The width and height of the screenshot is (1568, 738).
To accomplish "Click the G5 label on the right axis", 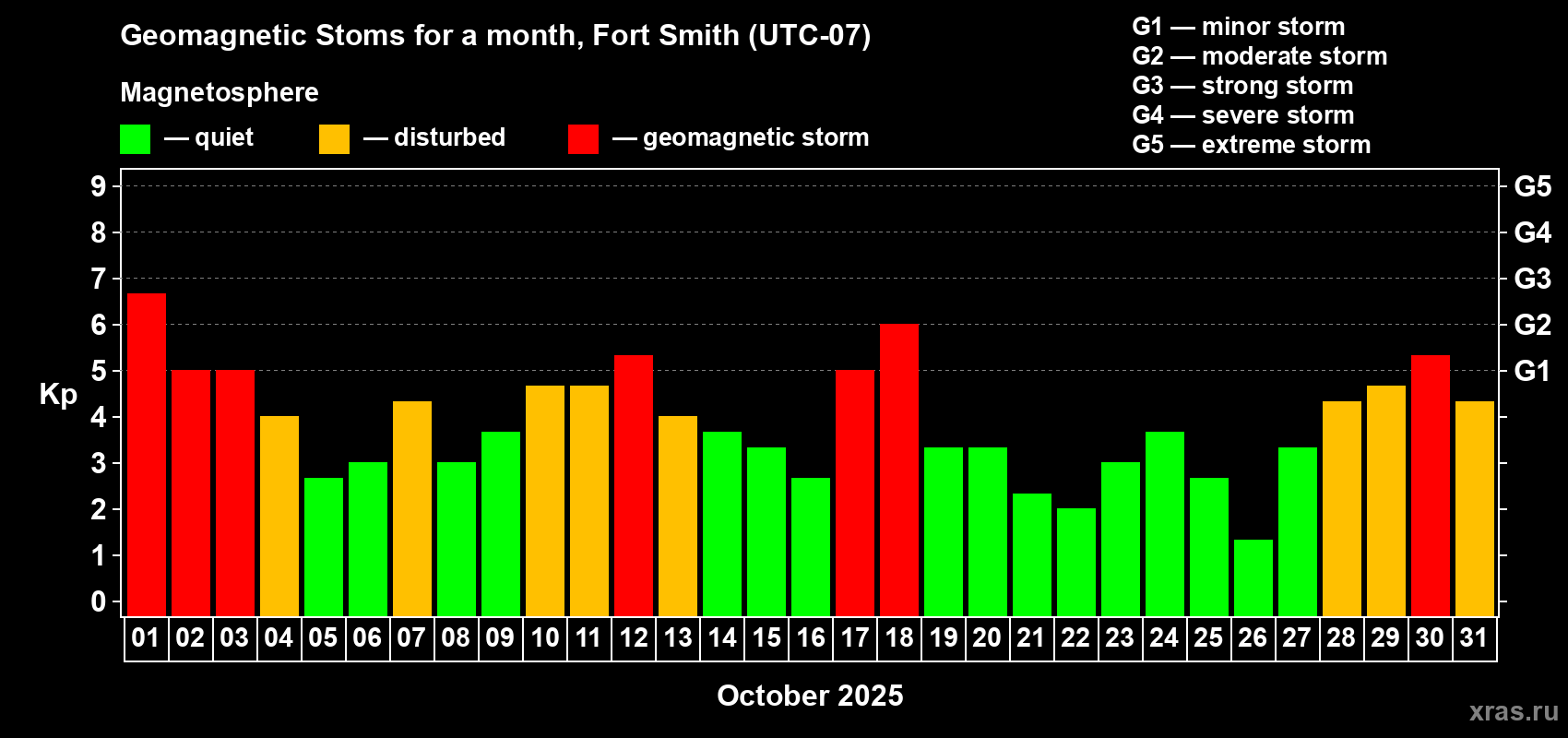I will [1532, 187].
